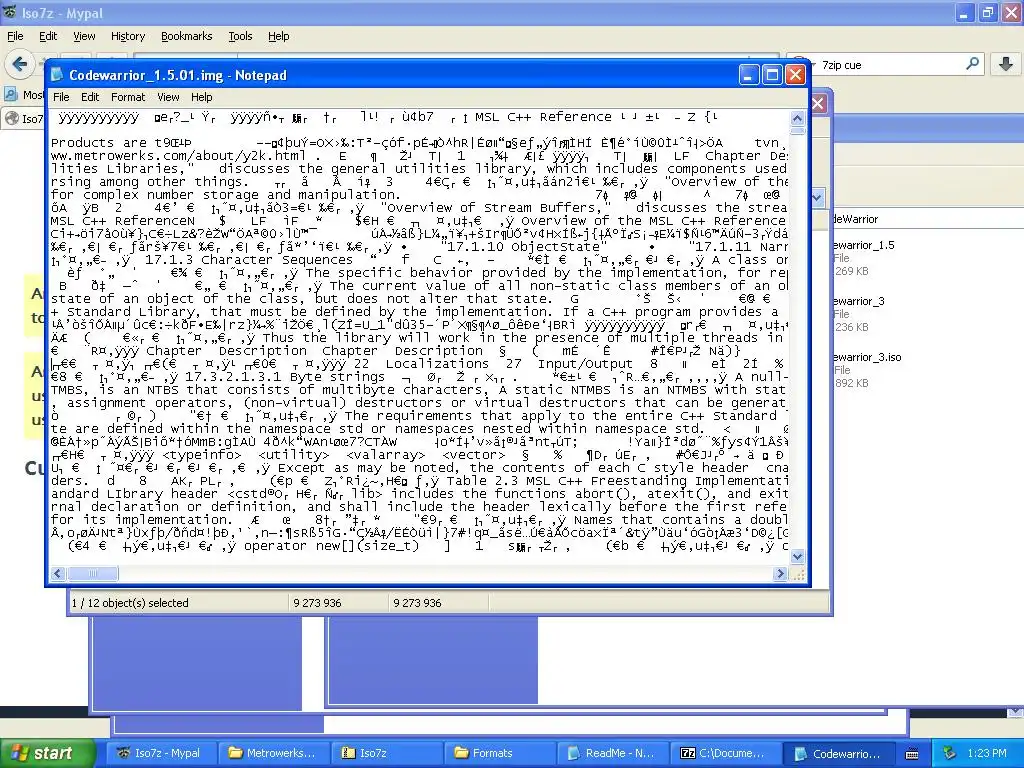Viewport: 1024px width, 768px height.
Task: Click Notepad vertical scrollbar down arrow
Action: (x=797, y=556)
